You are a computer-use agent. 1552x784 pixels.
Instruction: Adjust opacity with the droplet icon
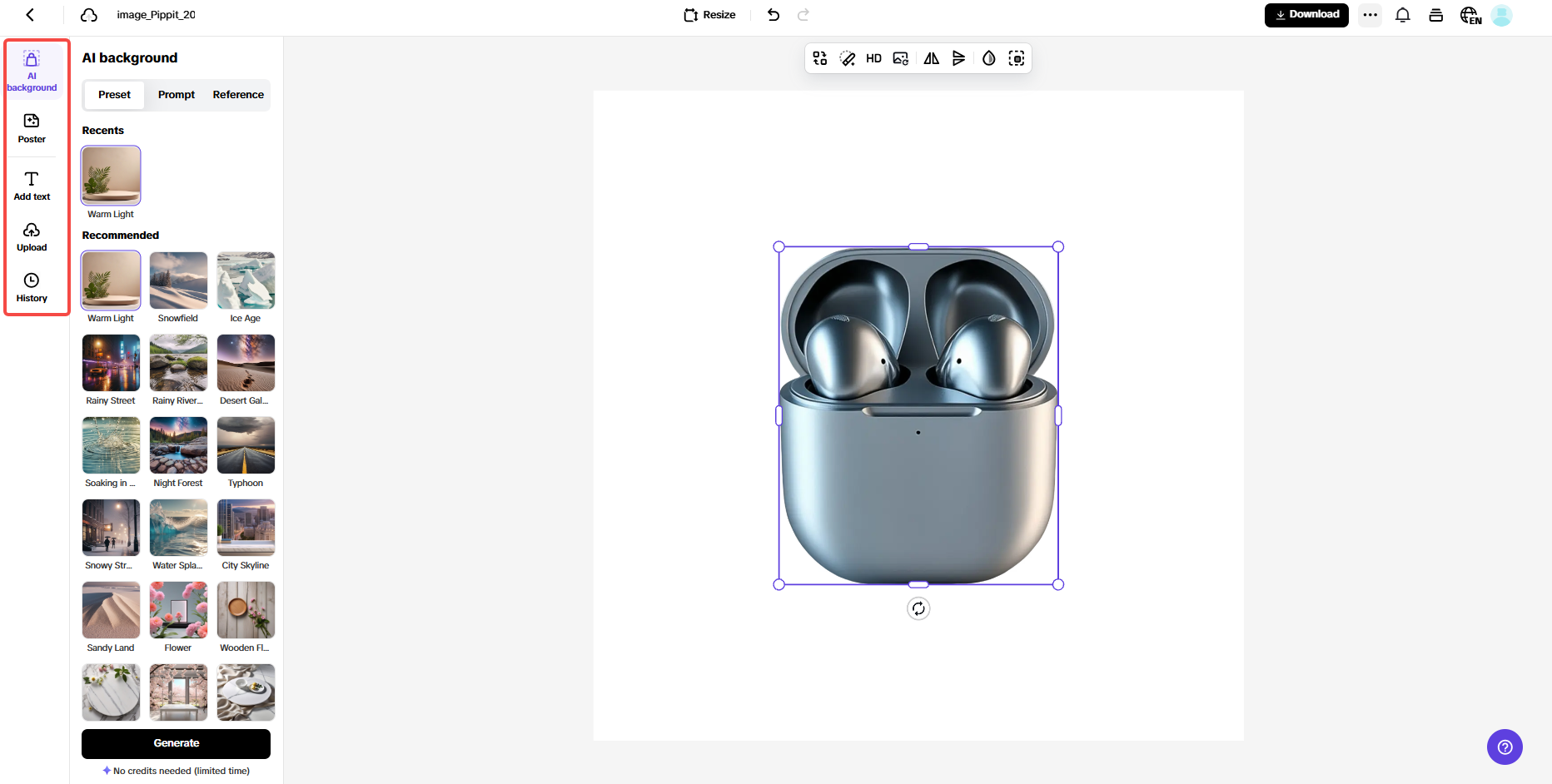click(989, 58)
